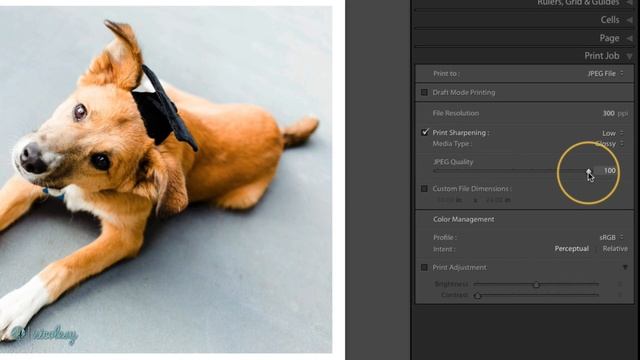Open the Media Type dropdown
This screenshot has width=640, height=360.
[610, 144]
